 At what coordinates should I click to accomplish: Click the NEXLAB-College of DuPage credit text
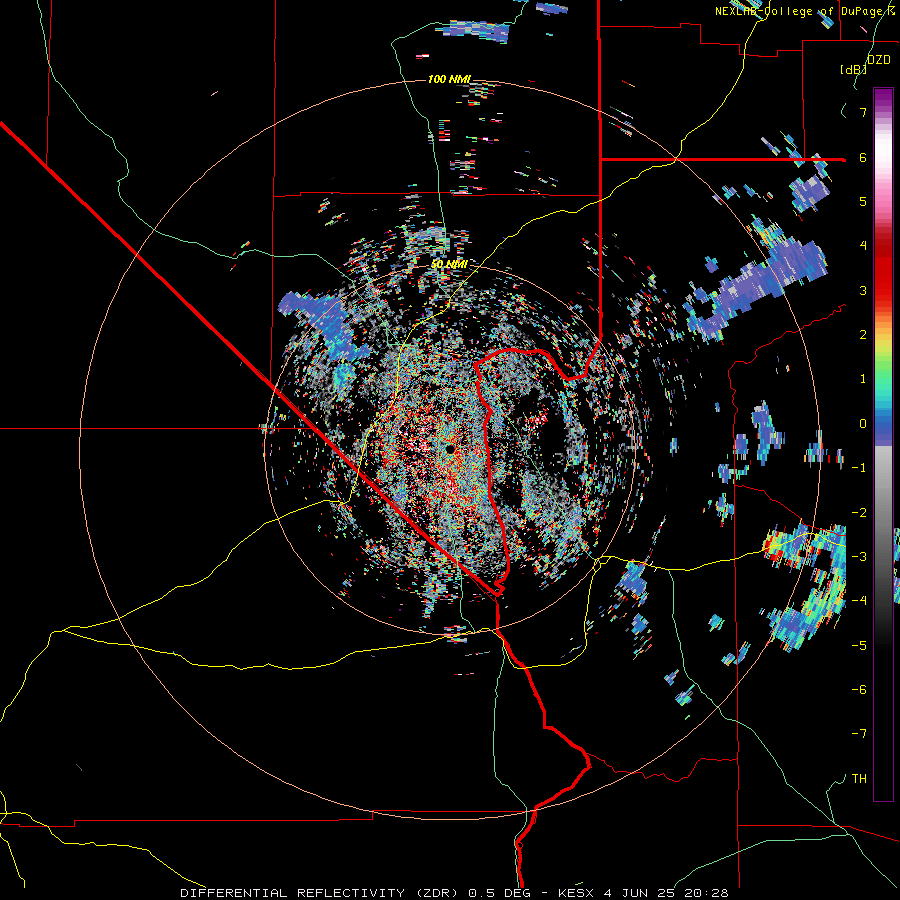click(804, 11)
